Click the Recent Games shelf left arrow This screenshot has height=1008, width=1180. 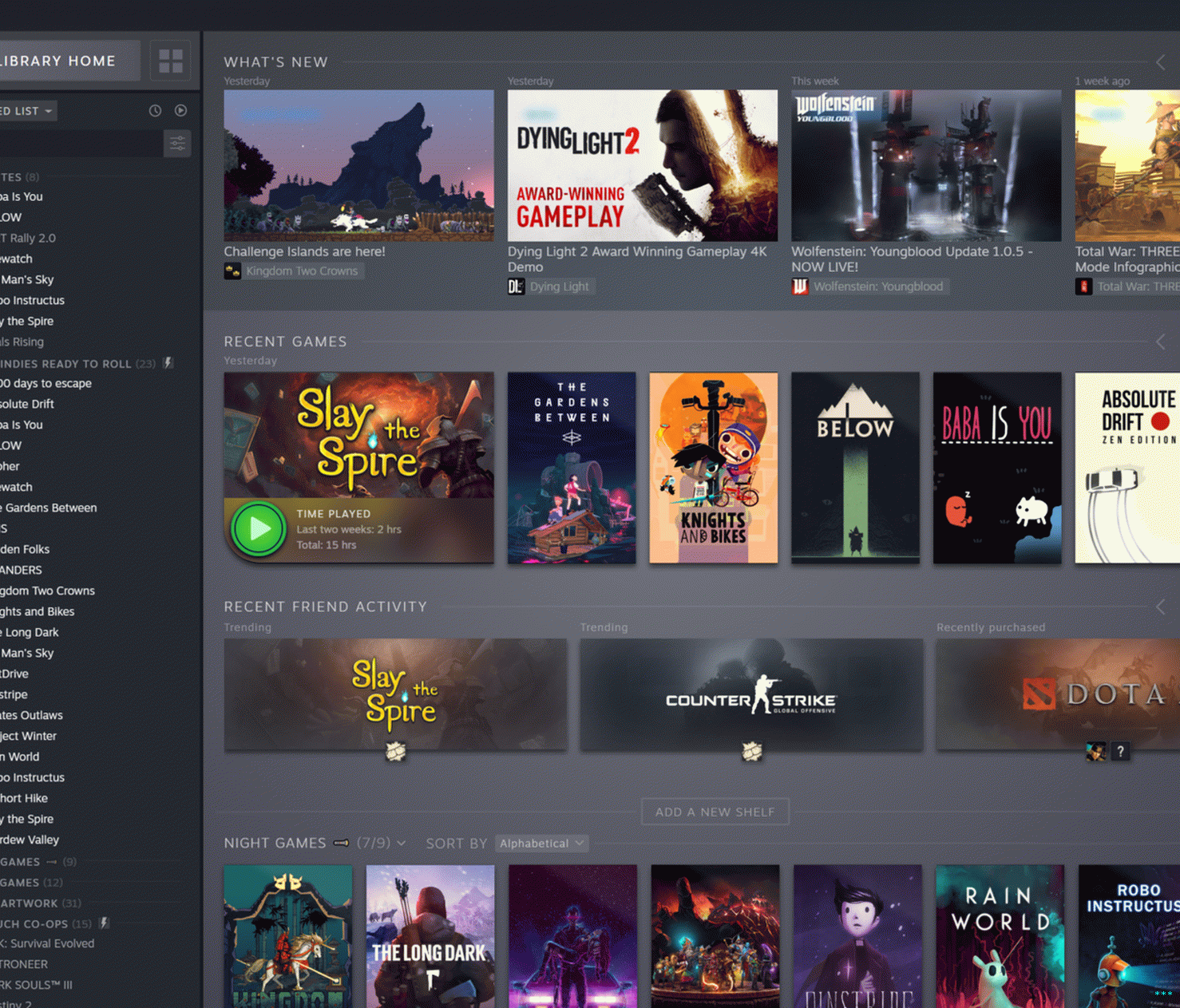(x=1161, y=342)
